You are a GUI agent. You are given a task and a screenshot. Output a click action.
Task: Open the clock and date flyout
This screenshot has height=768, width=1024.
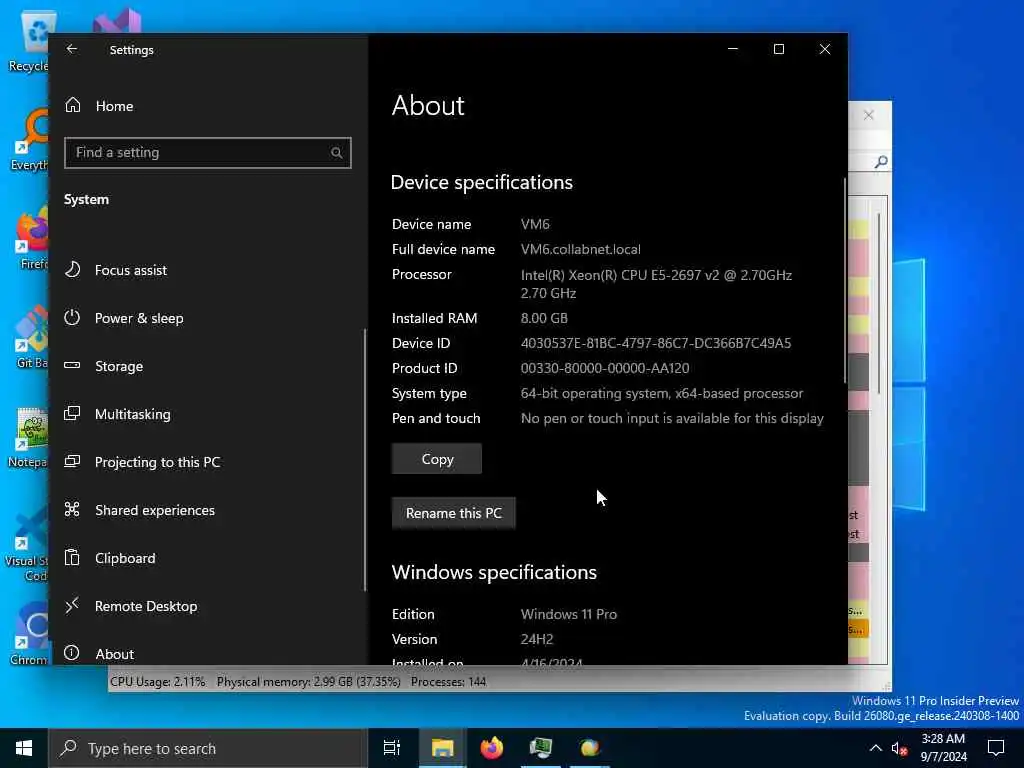coord(944,748)
